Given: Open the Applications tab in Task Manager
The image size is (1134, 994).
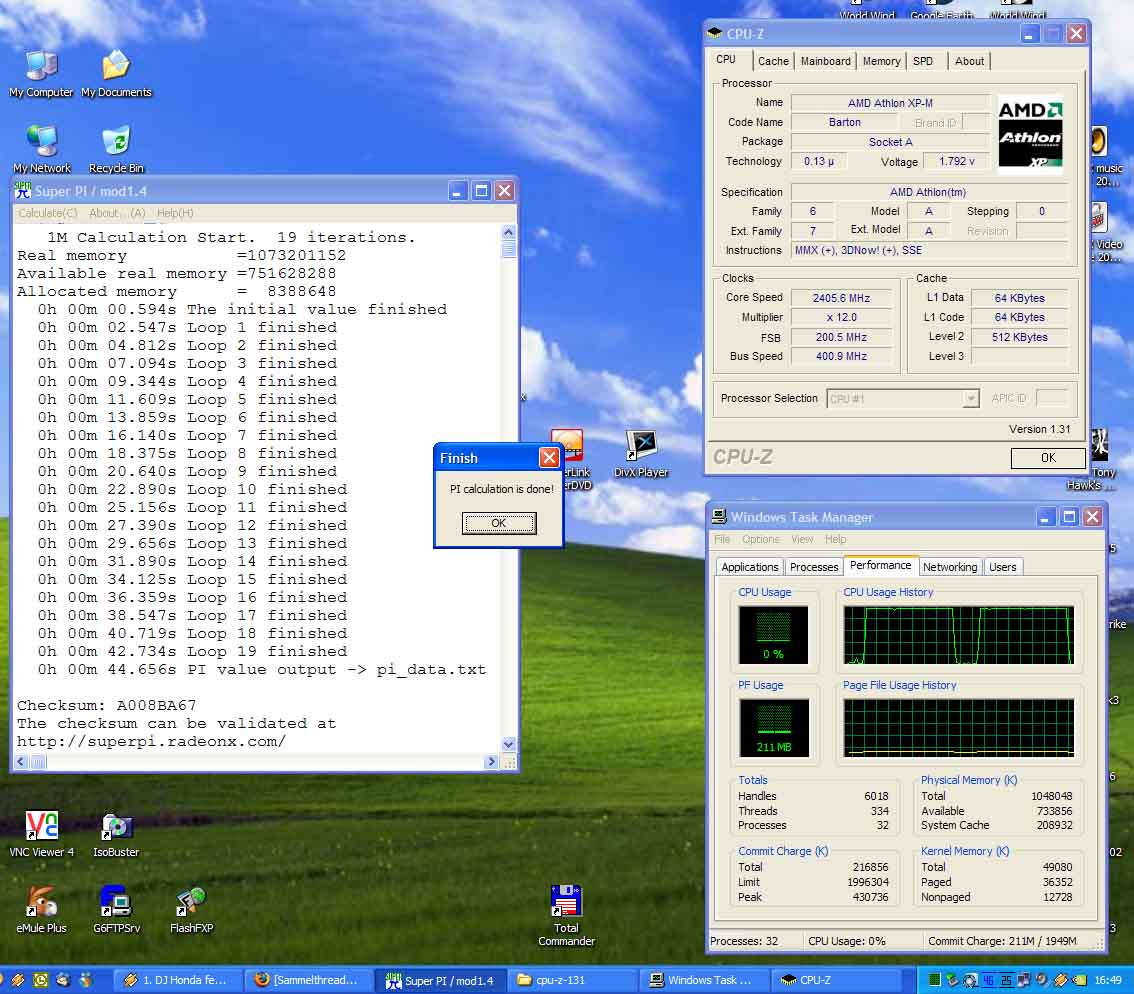Looking at the screenshot, I should (750, 567).
